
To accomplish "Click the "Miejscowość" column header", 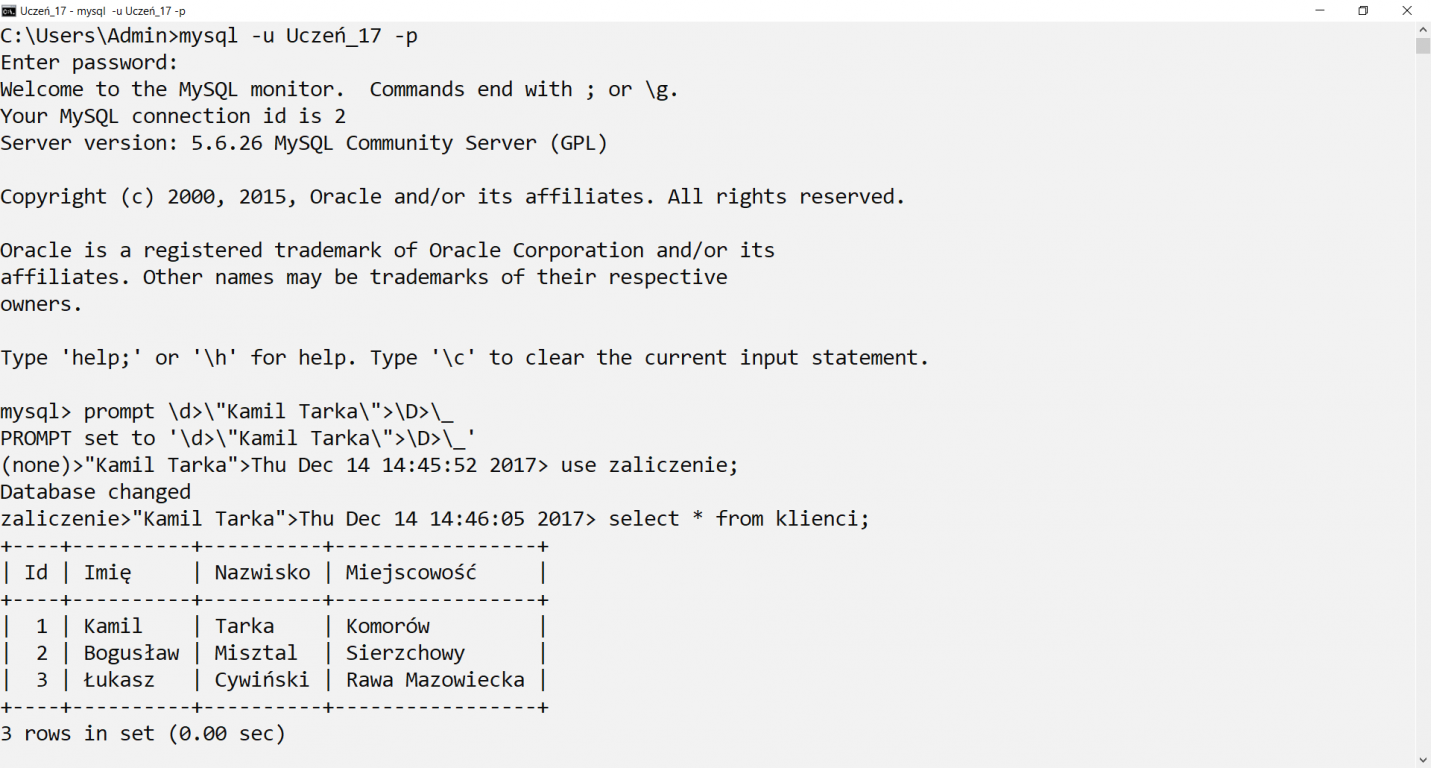I will coord(411,572).
